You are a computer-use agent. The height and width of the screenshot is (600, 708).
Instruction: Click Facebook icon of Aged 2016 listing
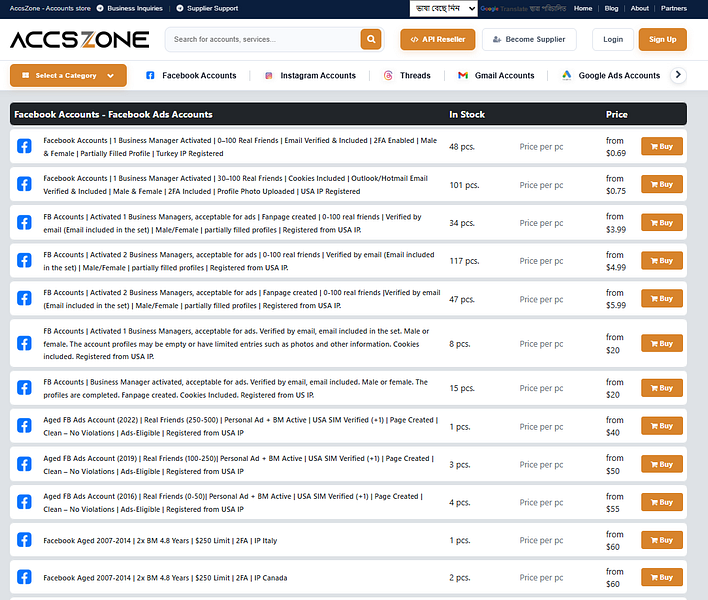(24, 502)
